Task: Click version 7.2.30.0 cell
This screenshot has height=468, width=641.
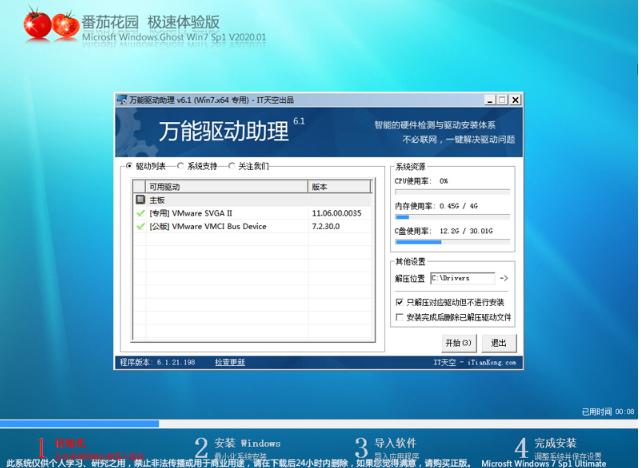Action: [326, 226]
